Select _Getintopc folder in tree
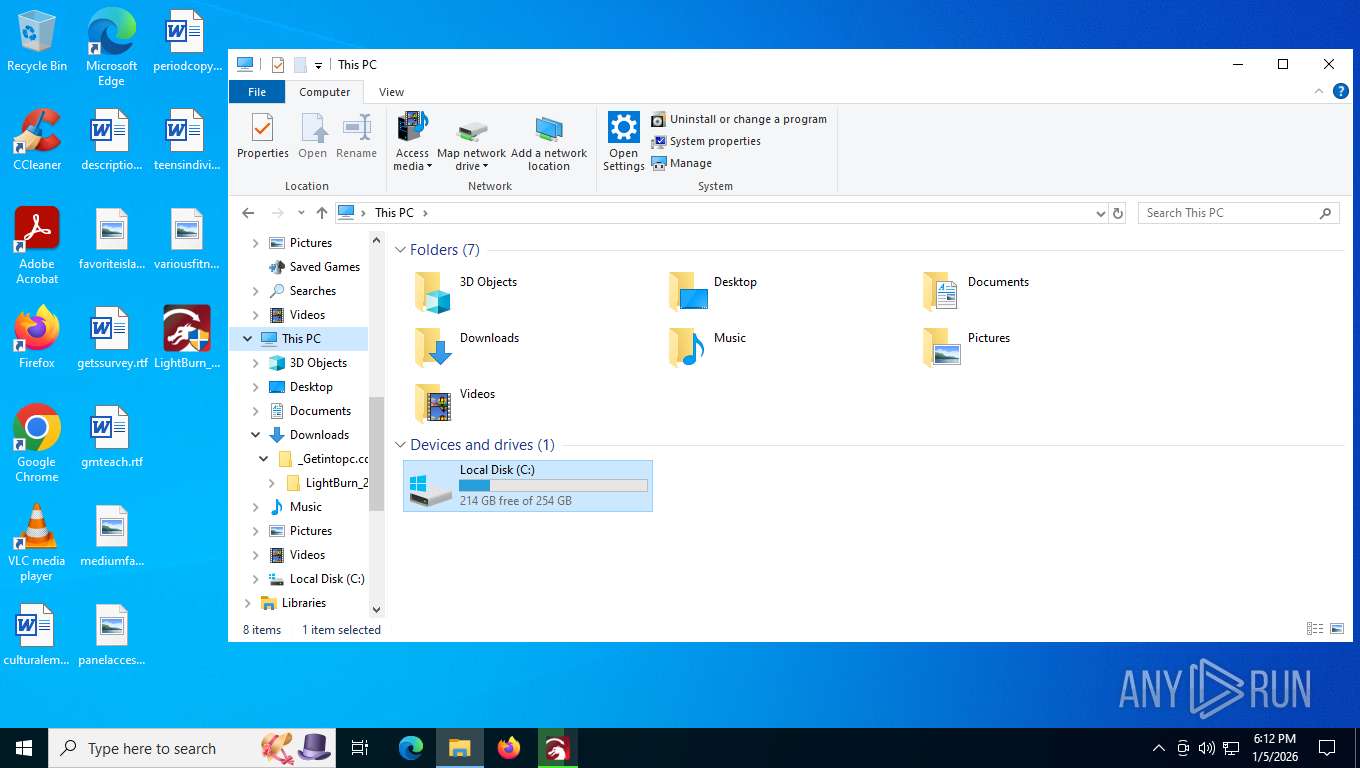Image resolution: width=1360 pixels, height=768 pixels. 323,459
